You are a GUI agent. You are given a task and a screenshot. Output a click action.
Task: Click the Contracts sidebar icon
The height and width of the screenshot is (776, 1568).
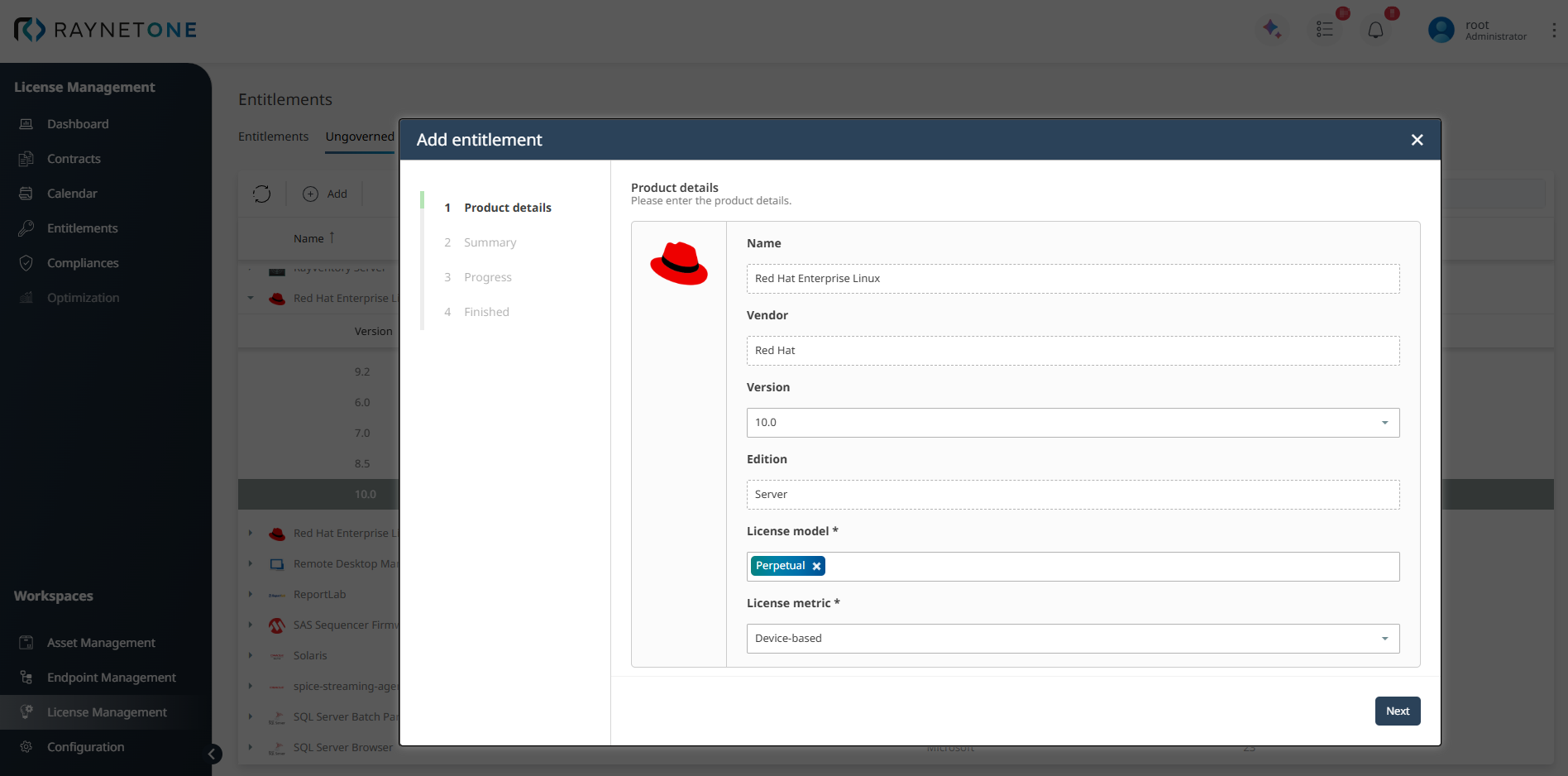(x=26, y=159)
